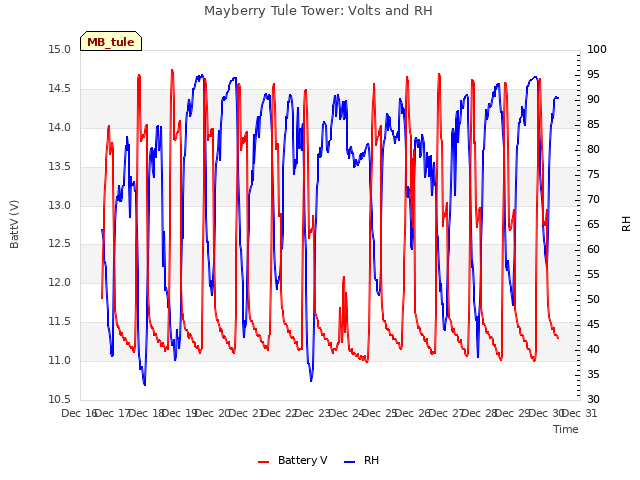The width and height of the screenshot is (640, 480).
Task: Click the chart title 'Mayberry Tule Tower: Volts and RH'
Action: tap(318, 10)
